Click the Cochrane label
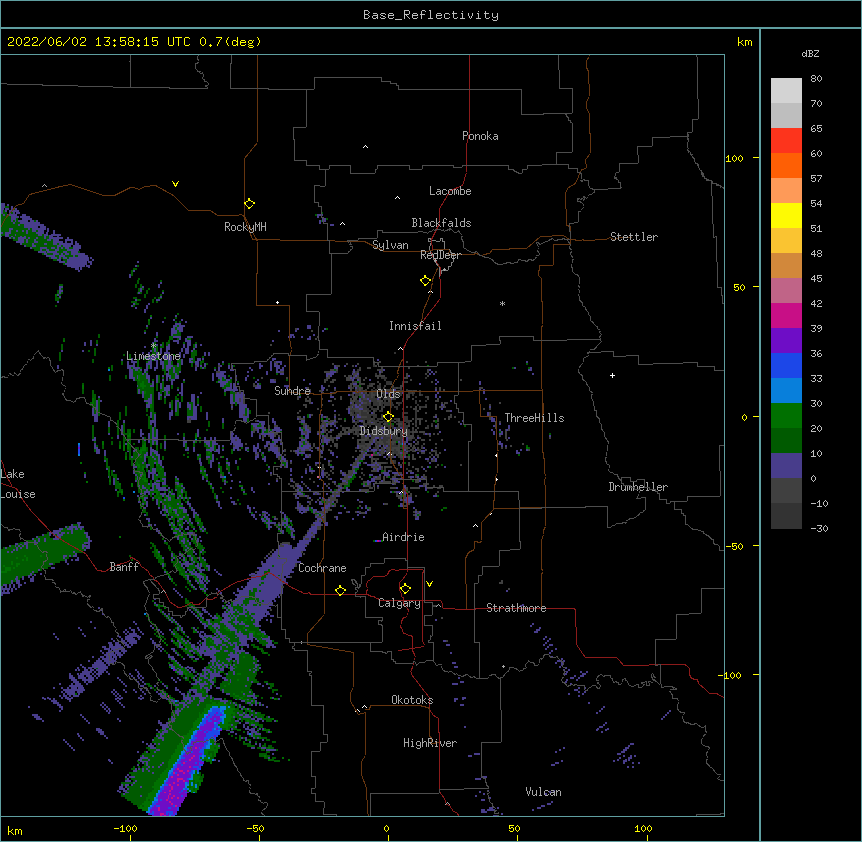This screenshot has width=862, height=842. [x=322, y=568]
